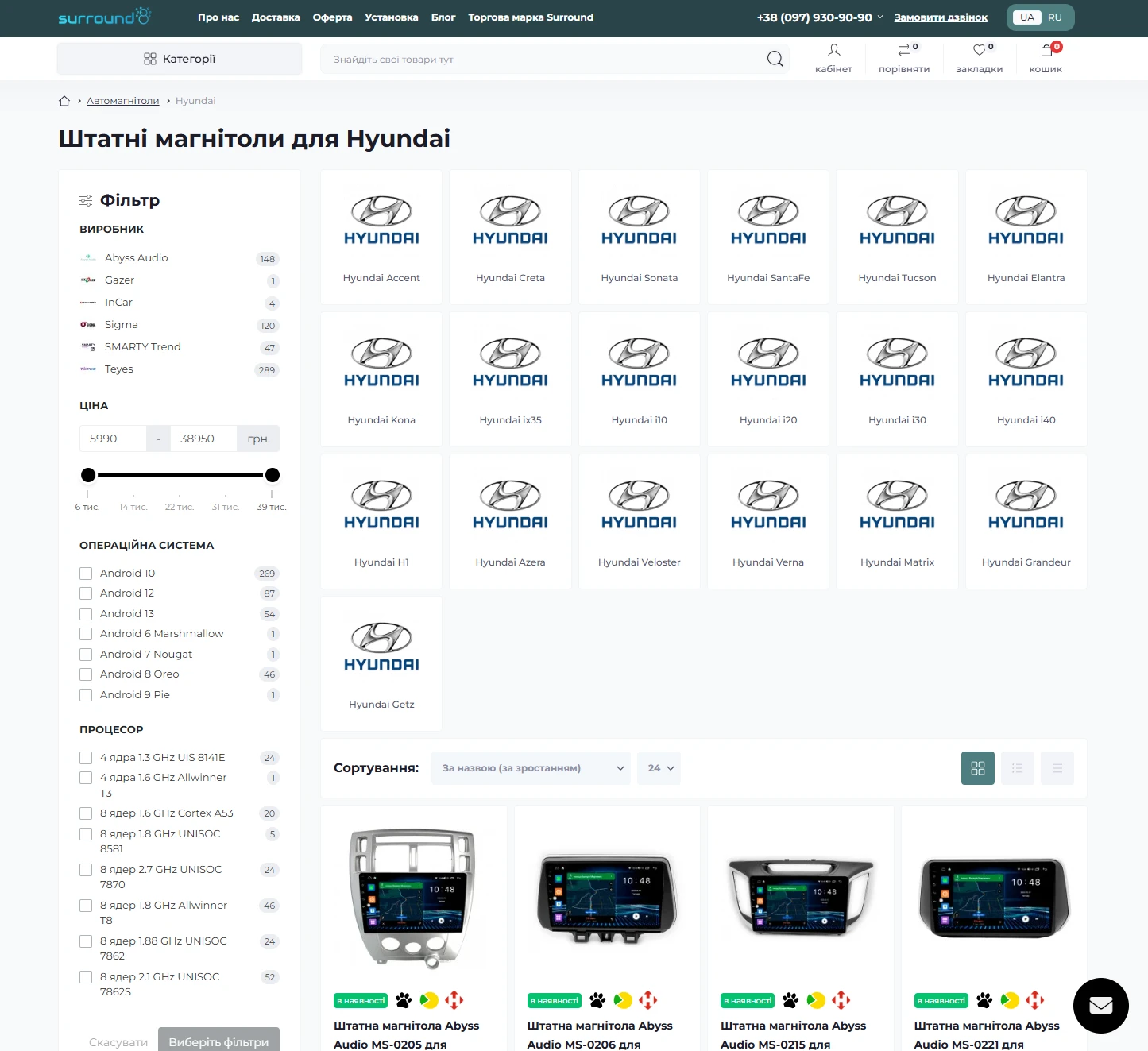
Task: Open the Hyundai Creta category tile
Action: pyautogui.click(x=510, y=237)
